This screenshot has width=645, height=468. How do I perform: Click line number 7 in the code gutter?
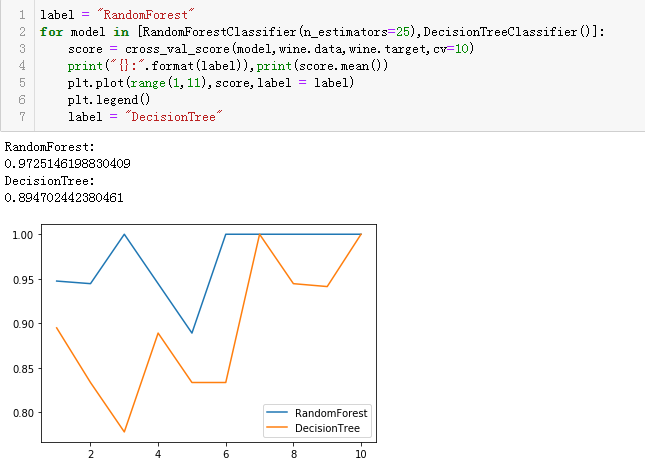(x=22, y=117)
